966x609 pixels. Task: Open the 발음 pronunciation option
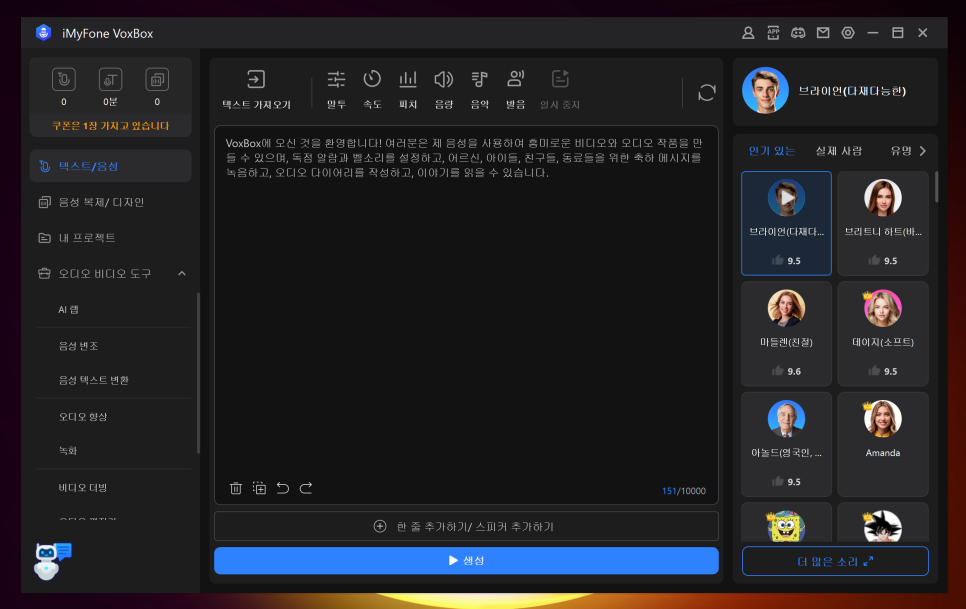point(516,89)
